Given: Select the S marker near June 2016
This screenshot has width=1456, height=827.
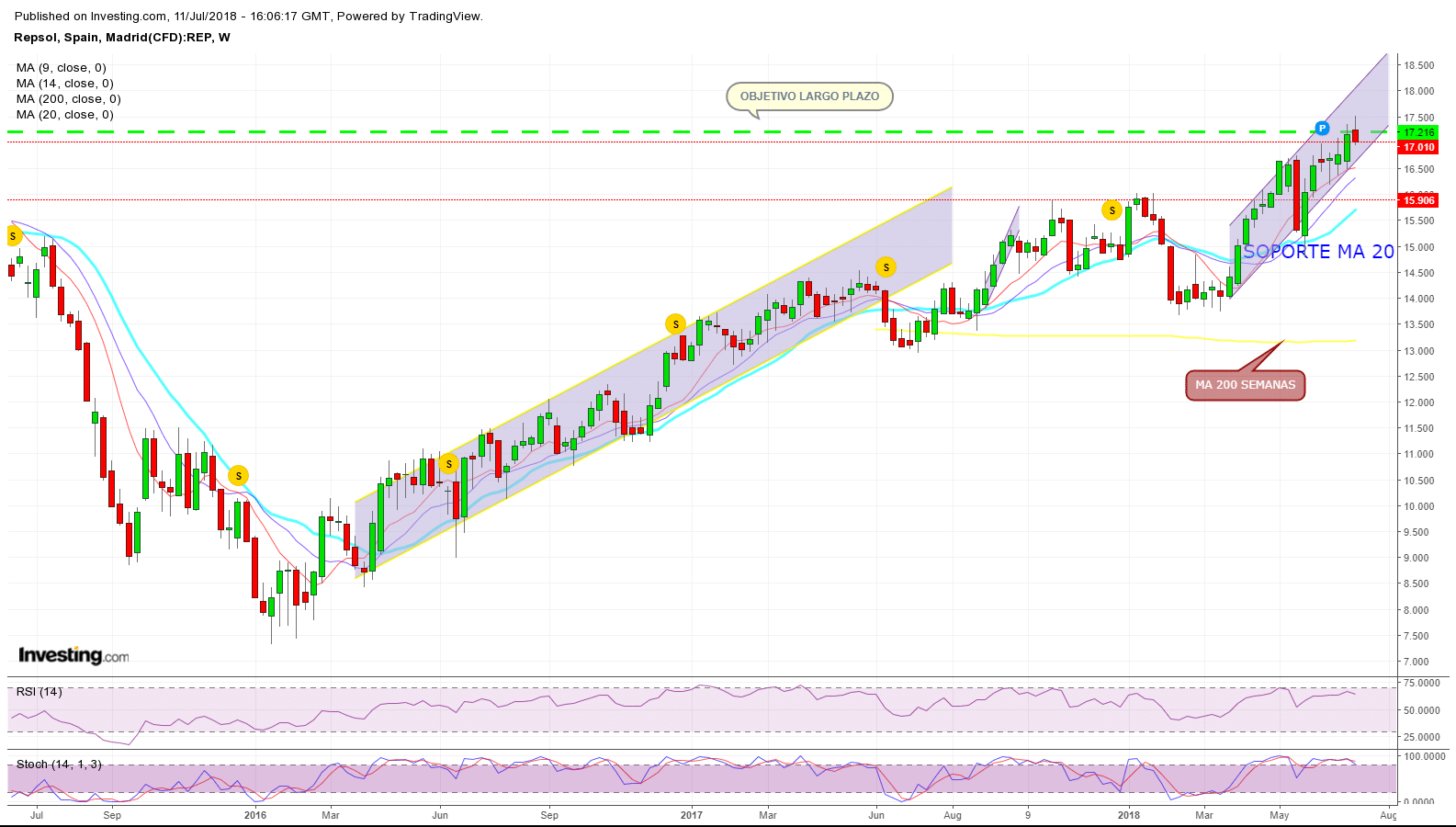Looking at the screenshot, I should (x=448, y=463).
